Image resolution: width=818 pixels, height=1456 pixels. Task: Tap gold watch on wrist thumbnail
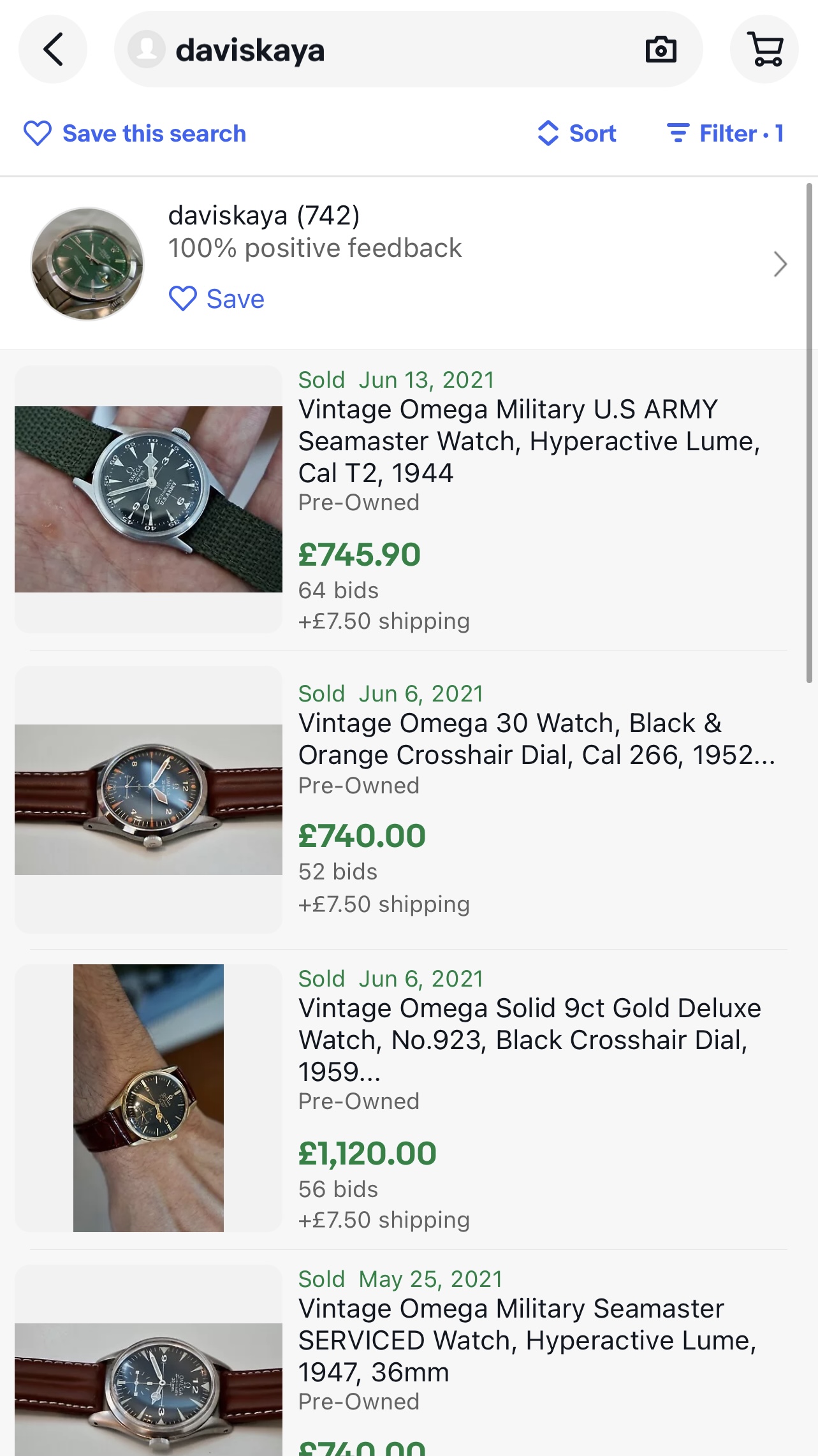(x=148, y=1098)
